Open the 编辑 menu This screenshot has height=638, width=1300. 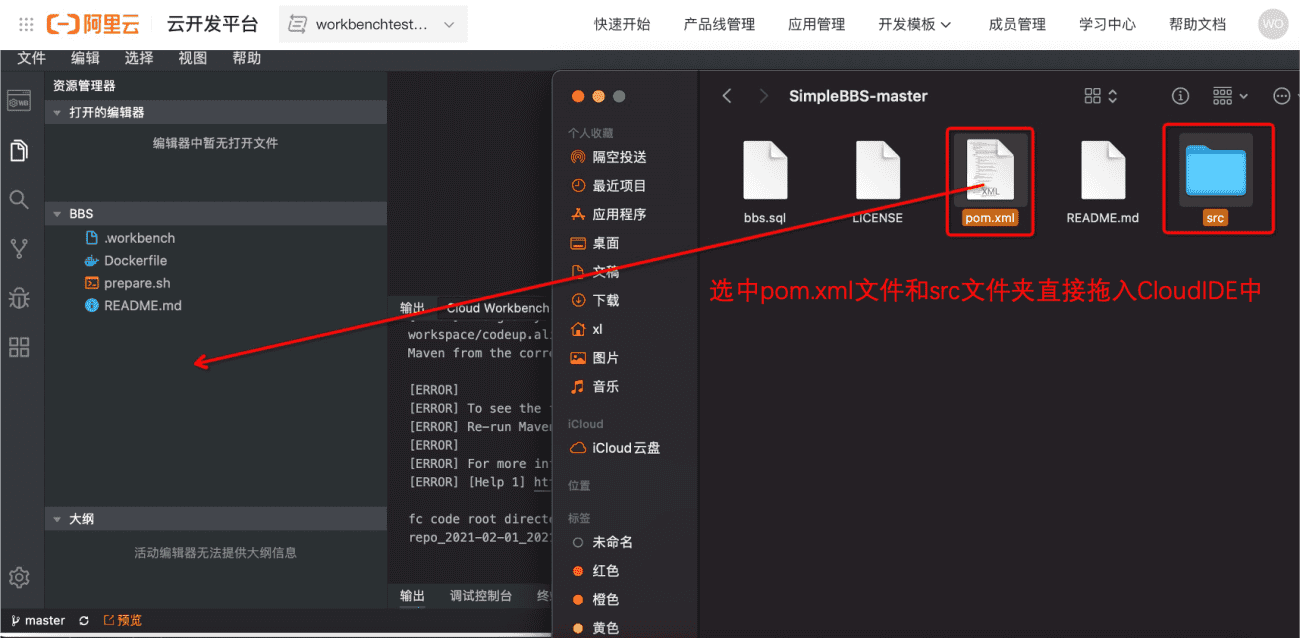tap(86, 58)
